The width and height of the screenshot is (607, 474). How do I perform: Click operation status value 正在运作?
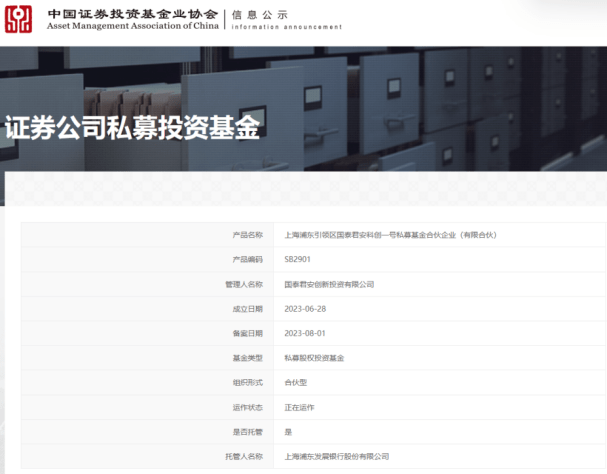[299, 407]
